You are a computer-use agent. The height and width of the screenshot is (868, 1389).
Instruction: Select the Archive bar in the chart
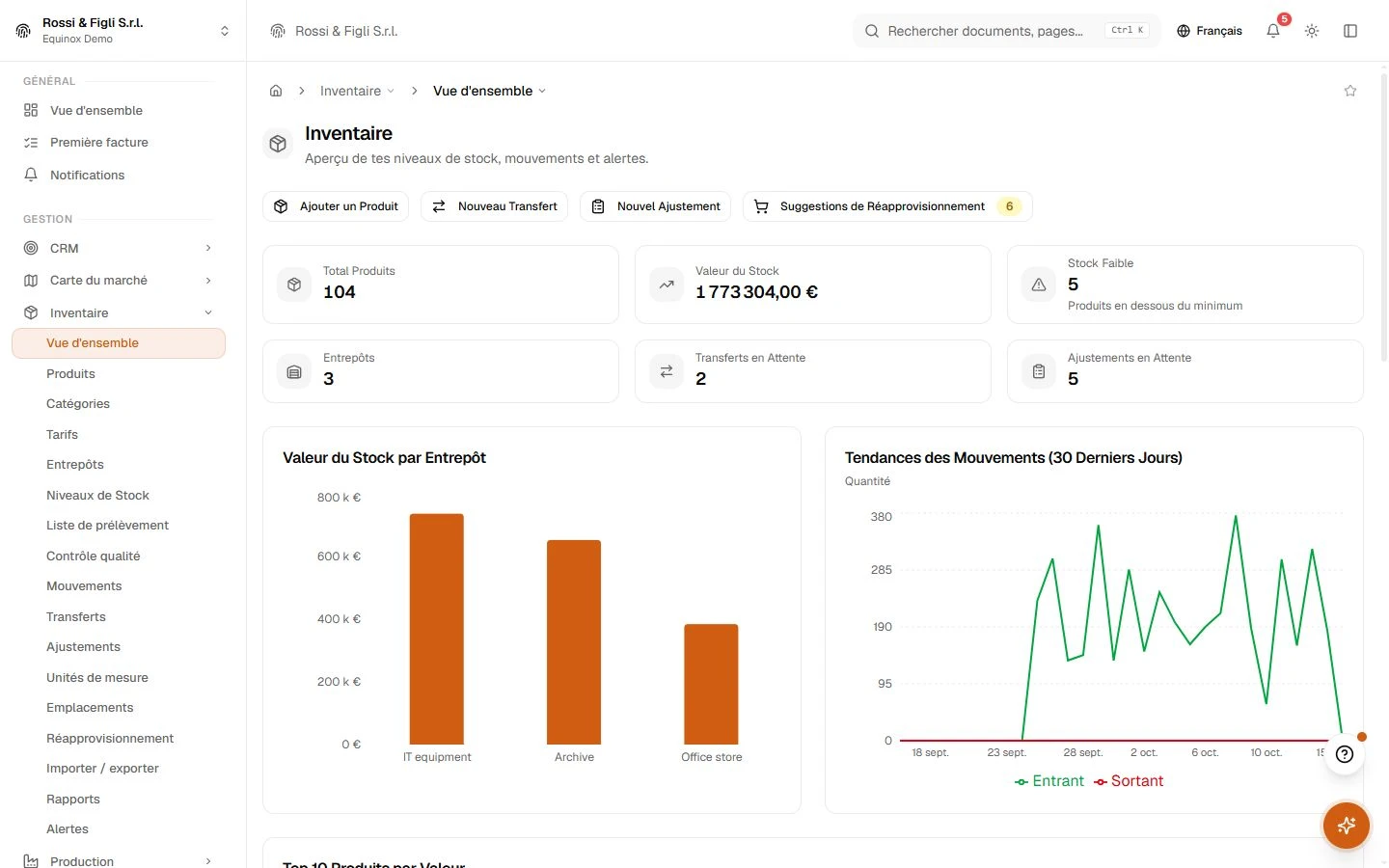click(574, 642)
